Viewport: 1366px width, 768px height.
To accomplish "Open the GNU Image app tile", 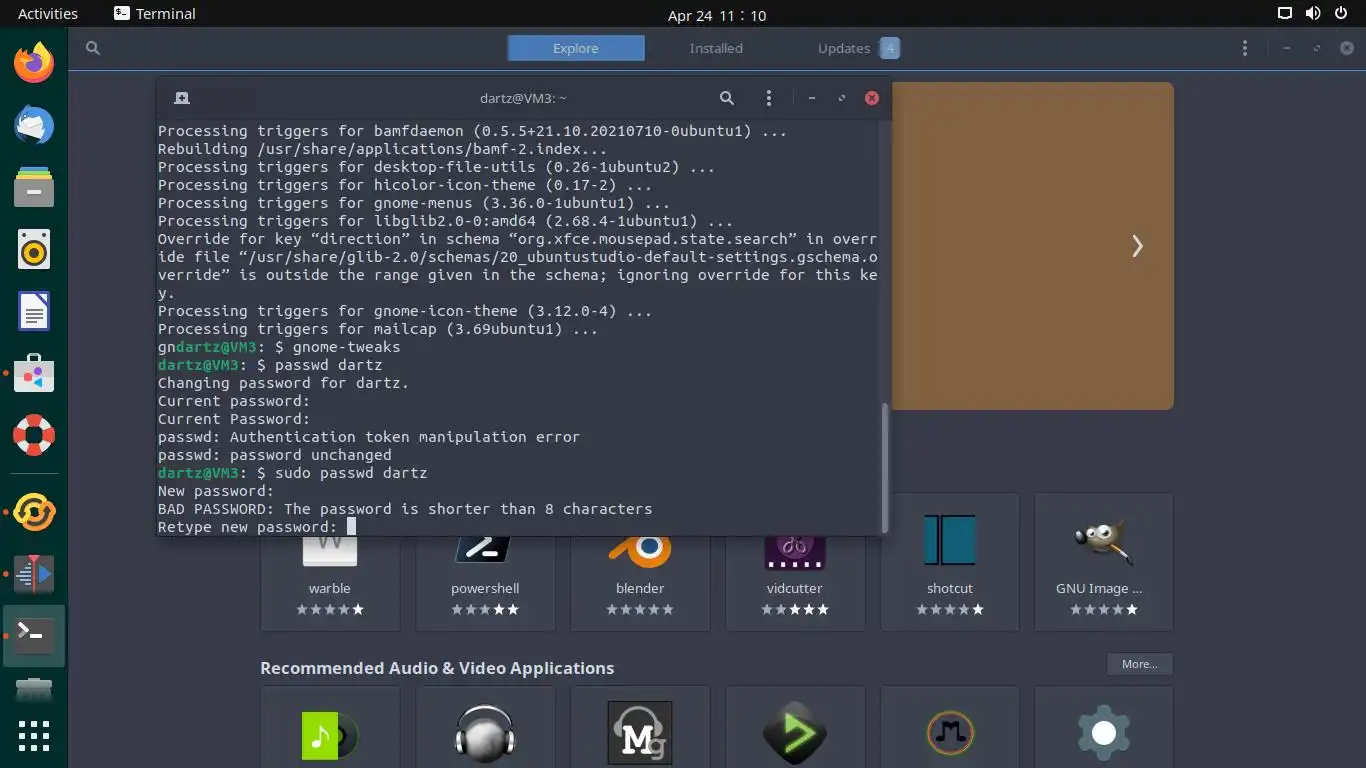I will point(1104,562).
